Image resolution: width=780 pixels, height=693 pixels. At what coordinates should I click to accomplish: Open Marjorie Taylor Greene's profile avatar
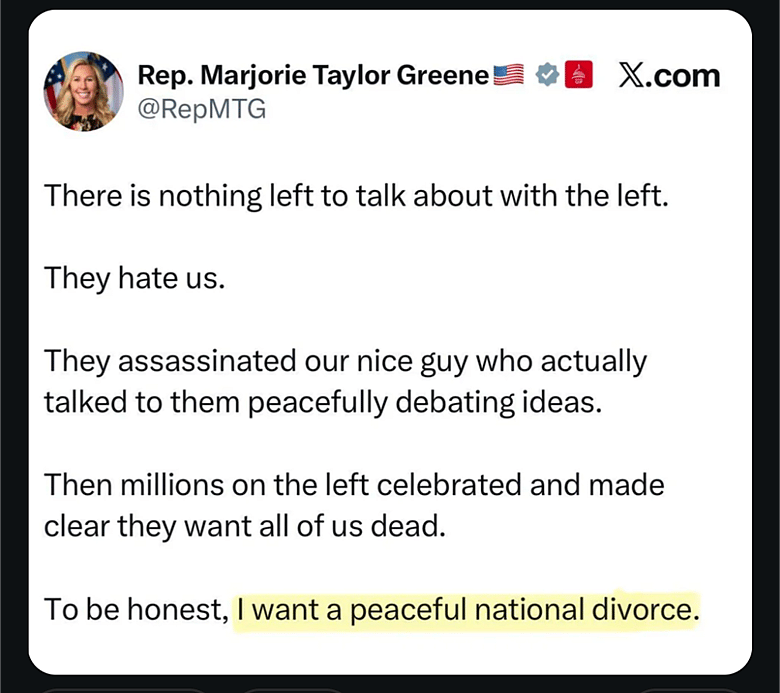tap(84, 91)
